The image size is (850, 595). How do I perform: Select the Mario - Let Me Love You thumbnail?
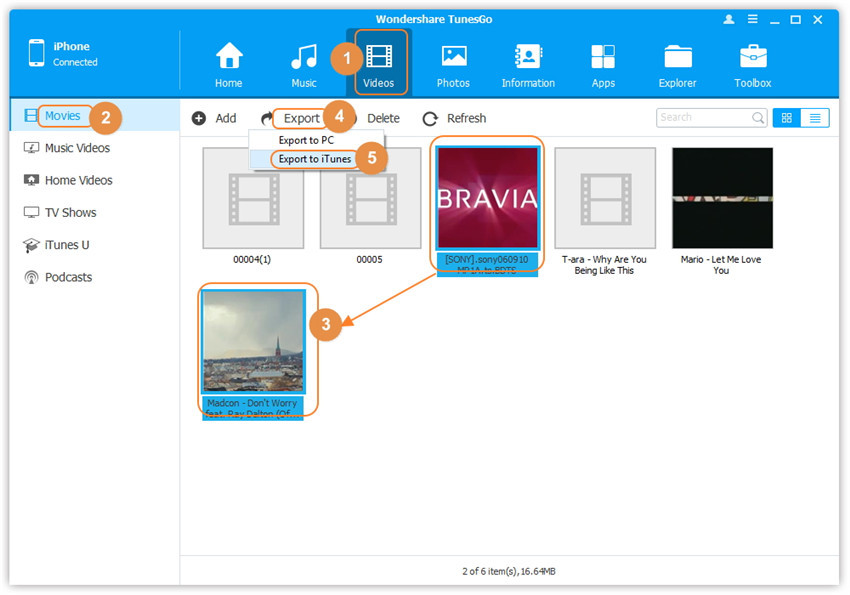point(721,198)
